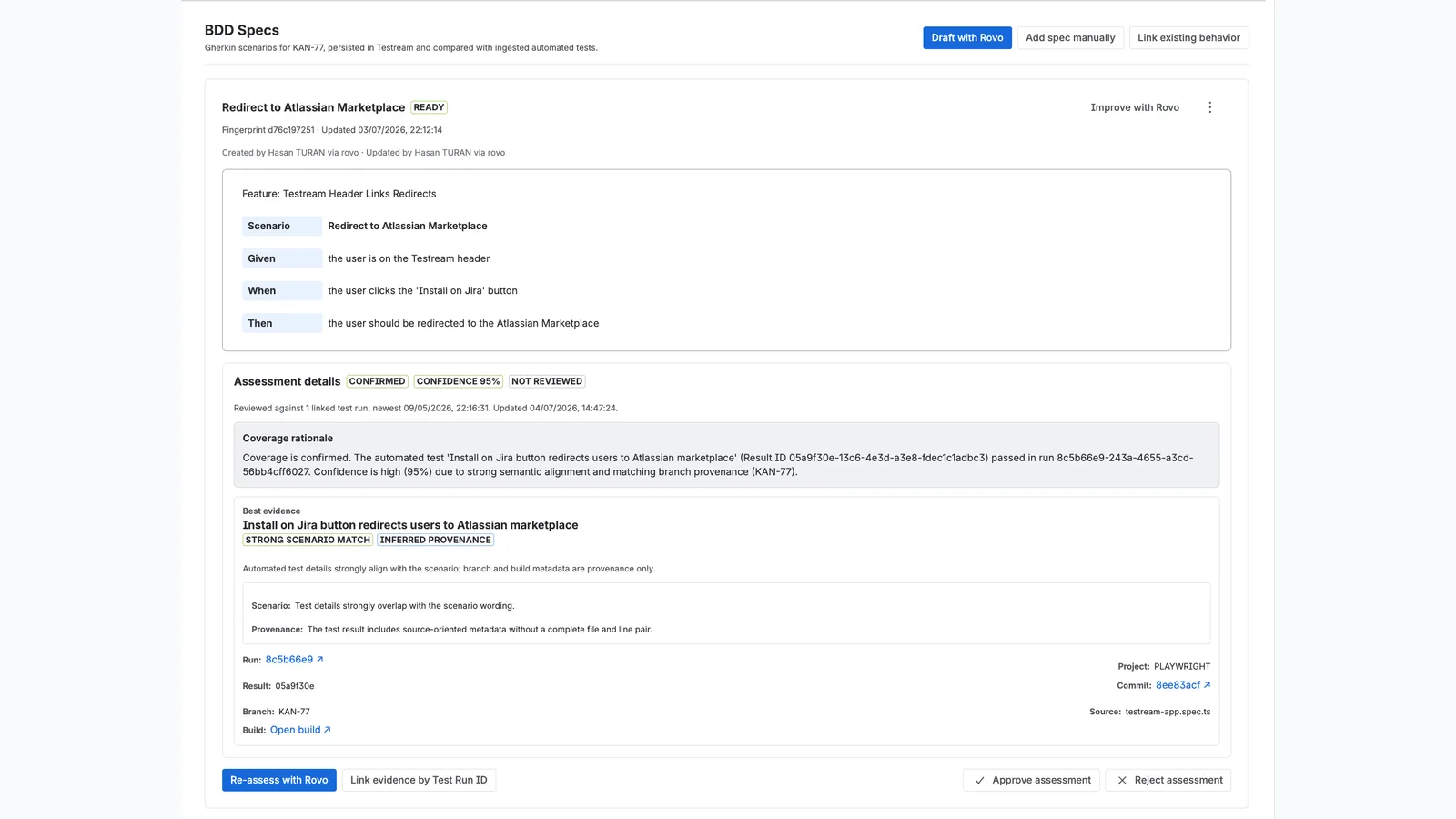Image resolution: width=1456 pixels, height=819 pixels.
Task: Click the READY status badge
Action: point(429,107)
